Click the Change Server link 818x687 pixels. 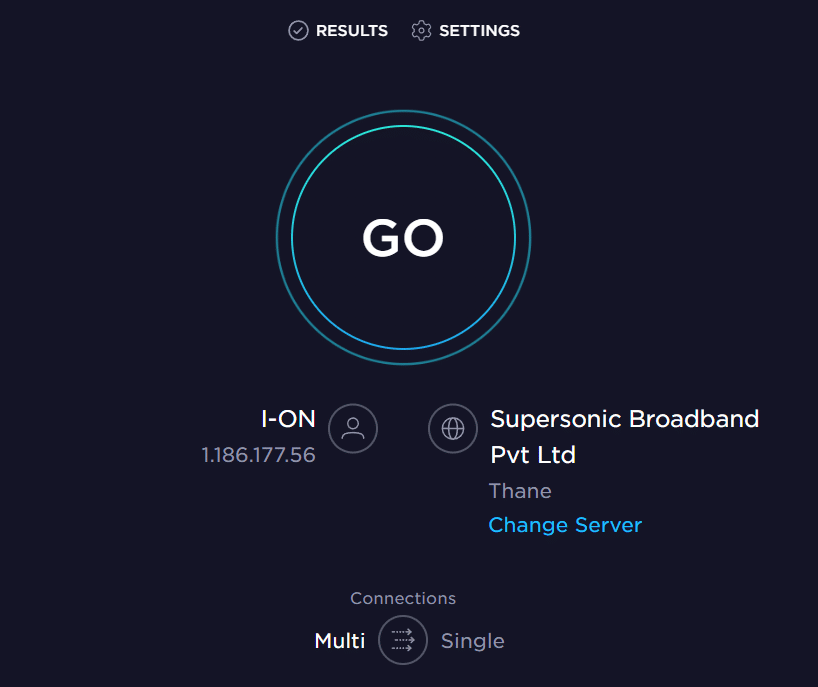[x=565, y=525]
